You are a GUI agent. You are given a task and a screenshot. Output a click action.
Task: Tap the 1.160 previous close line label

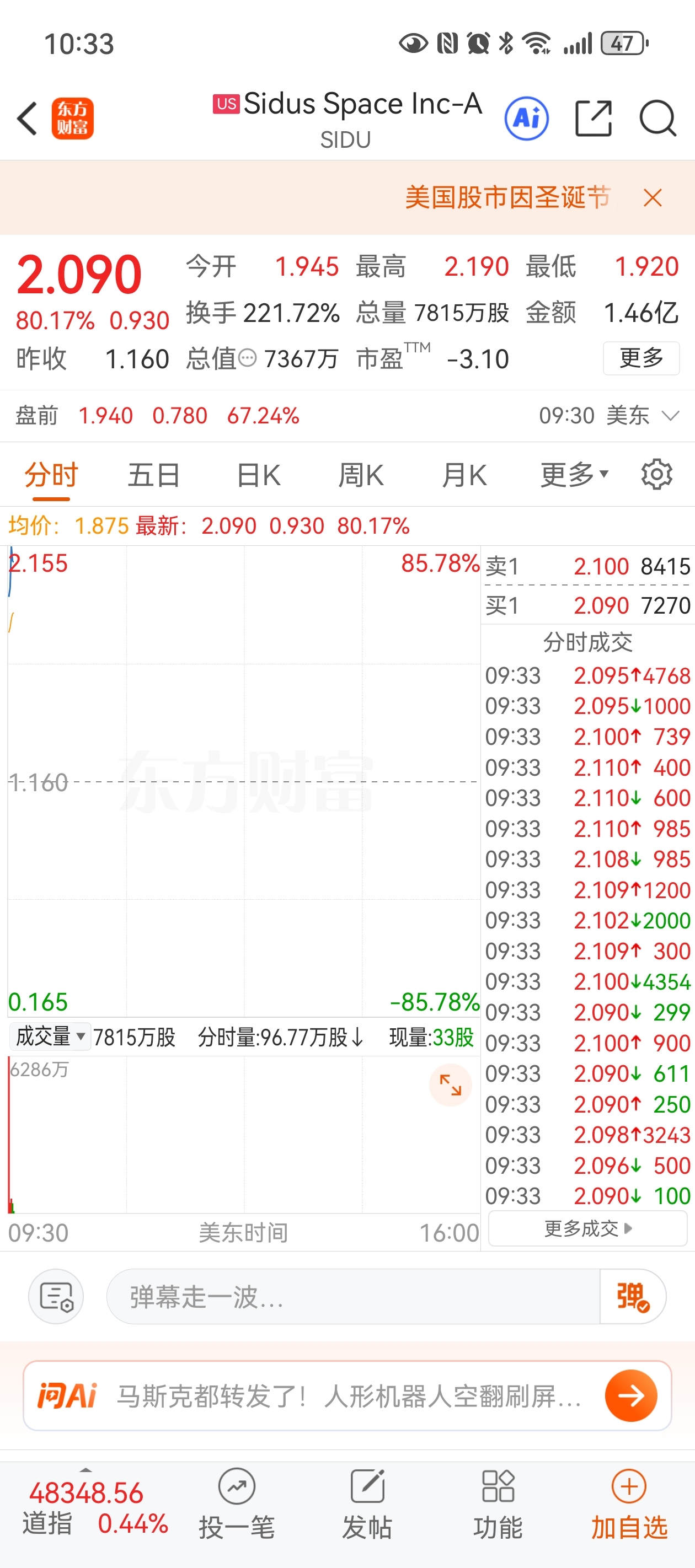(x=39, y=782)
